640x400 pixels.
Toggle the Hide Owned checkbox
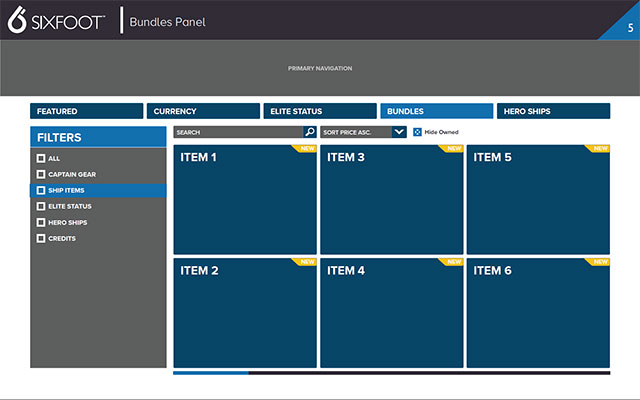tap(417, 132)
